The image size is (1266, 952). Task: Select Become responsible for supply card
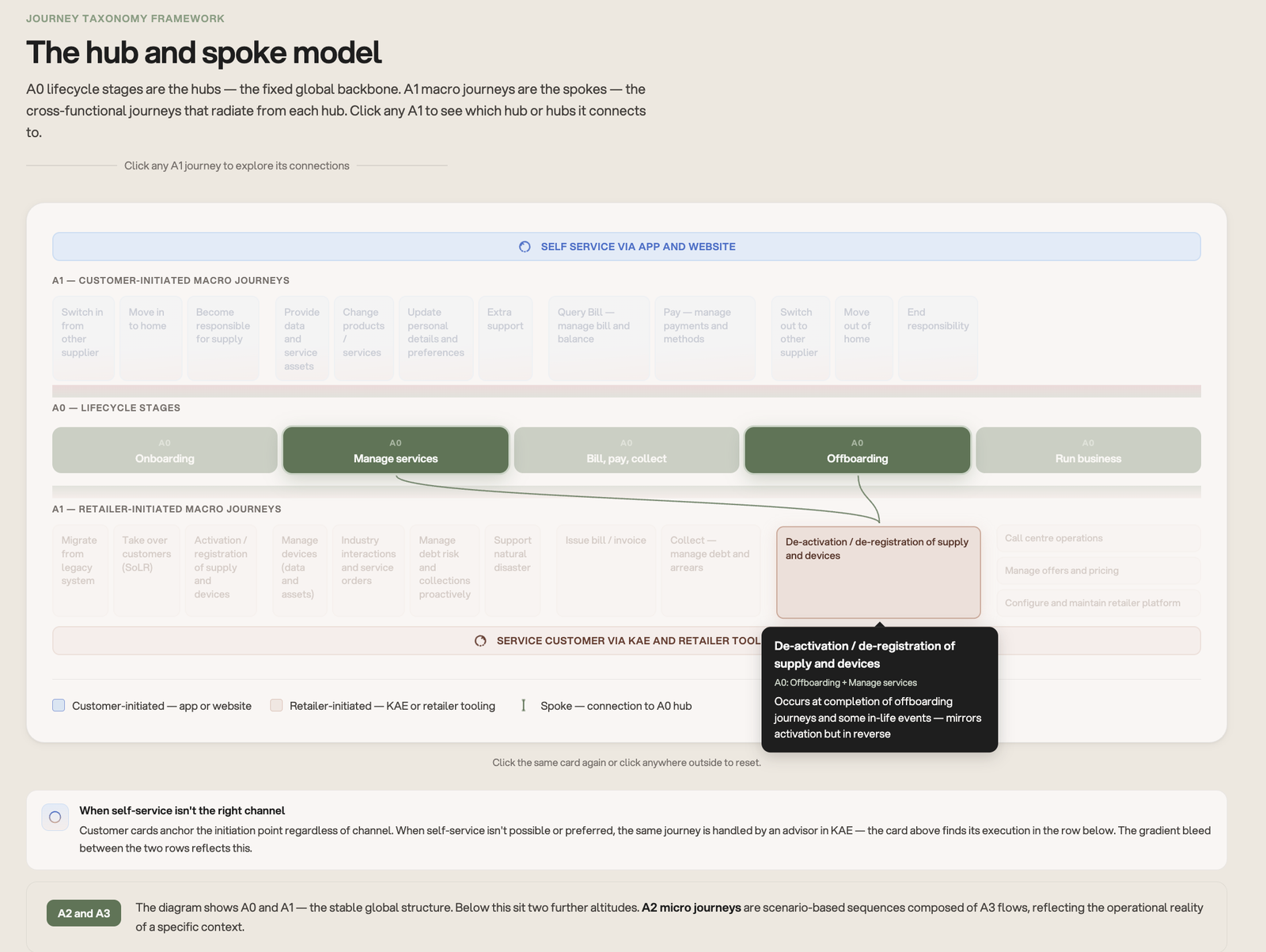click(x=223, y=339)
